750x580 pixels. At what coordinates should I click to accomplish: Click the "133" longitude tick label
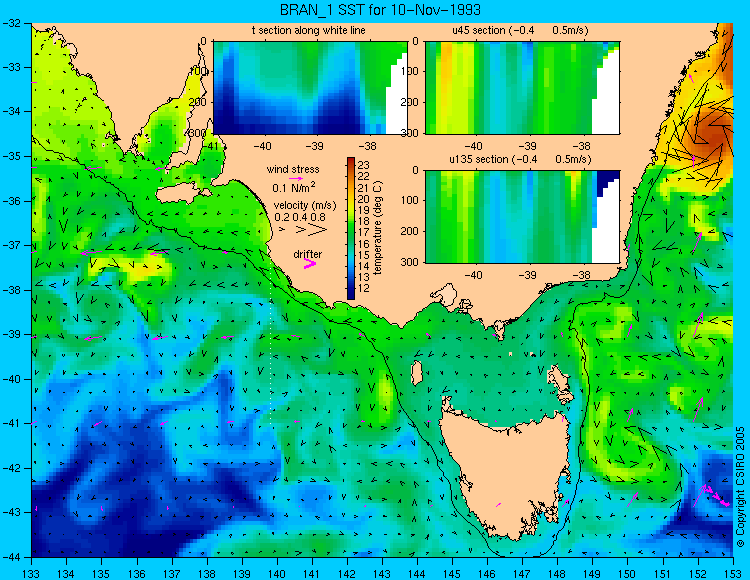(x=32, y=573)
